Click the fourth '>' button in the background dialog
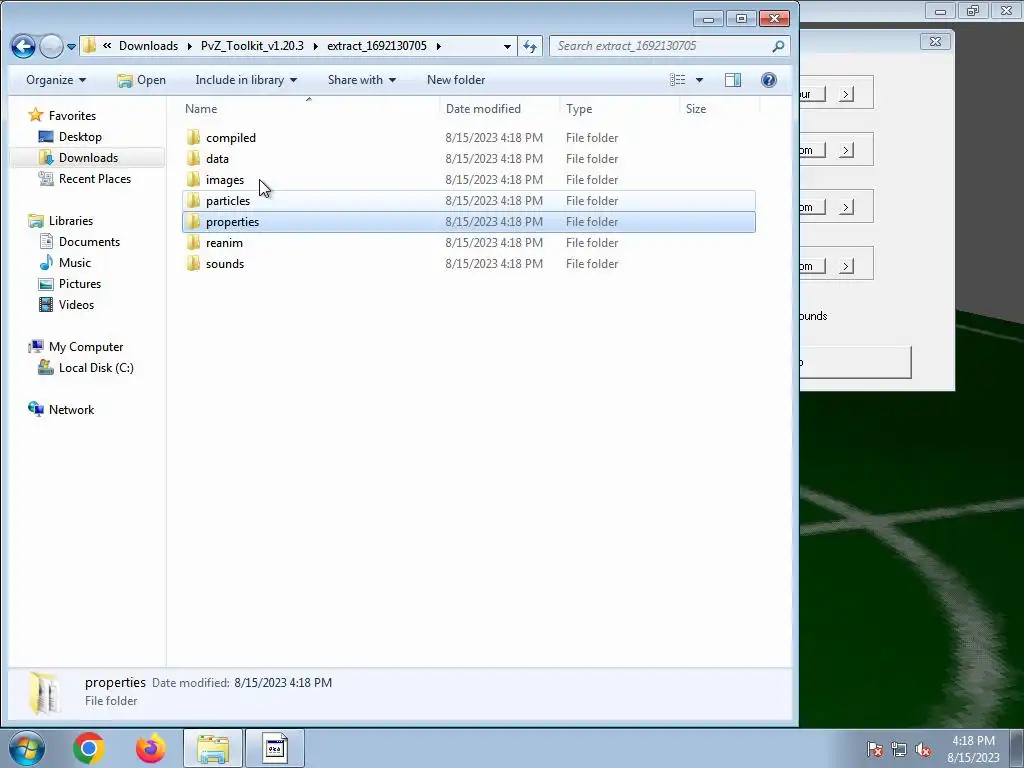Viewport: 1024px width, 768px height. tap(846, 266)
